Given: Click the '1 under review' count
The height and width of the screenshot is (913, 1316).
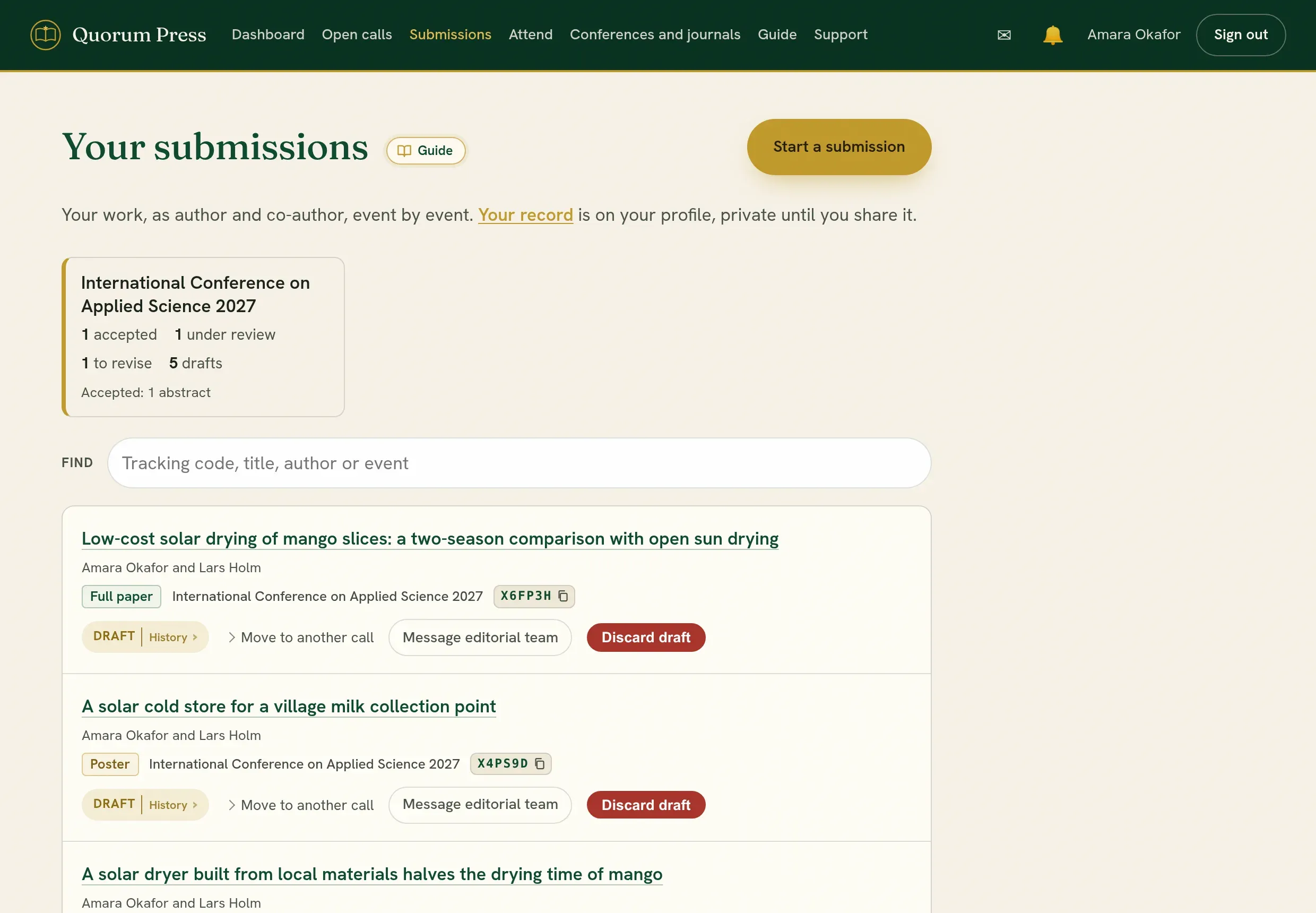Looking at the screenshot, I should click(225, 334).
